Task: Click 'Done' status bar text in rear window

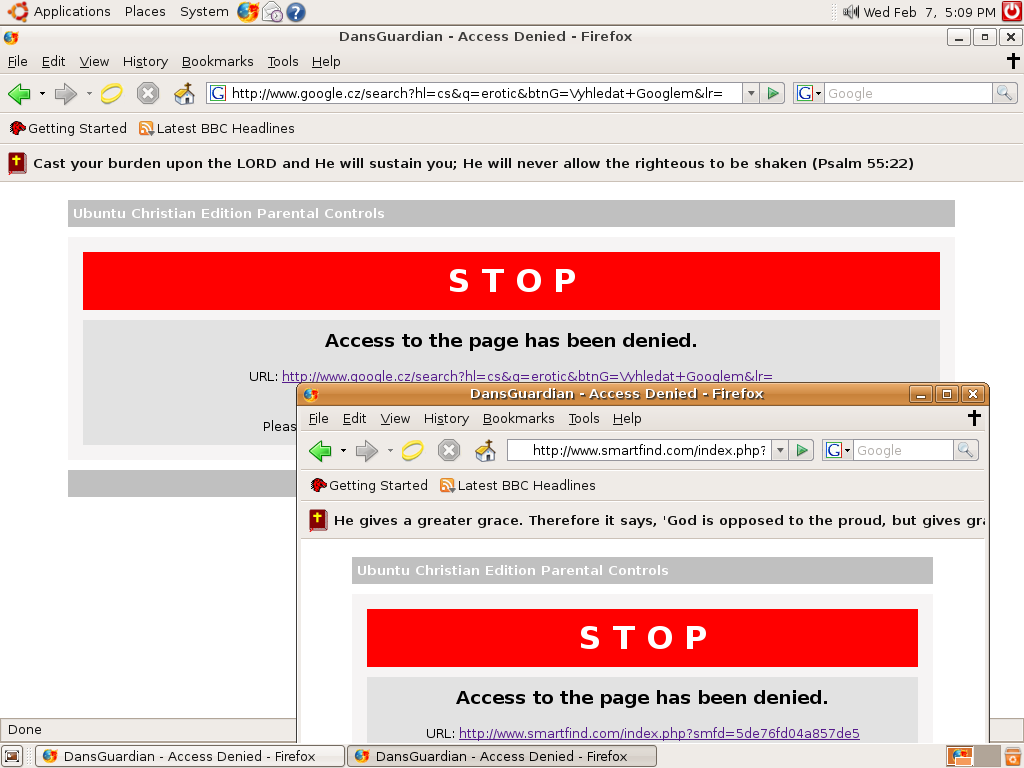Action: point(25,729)
